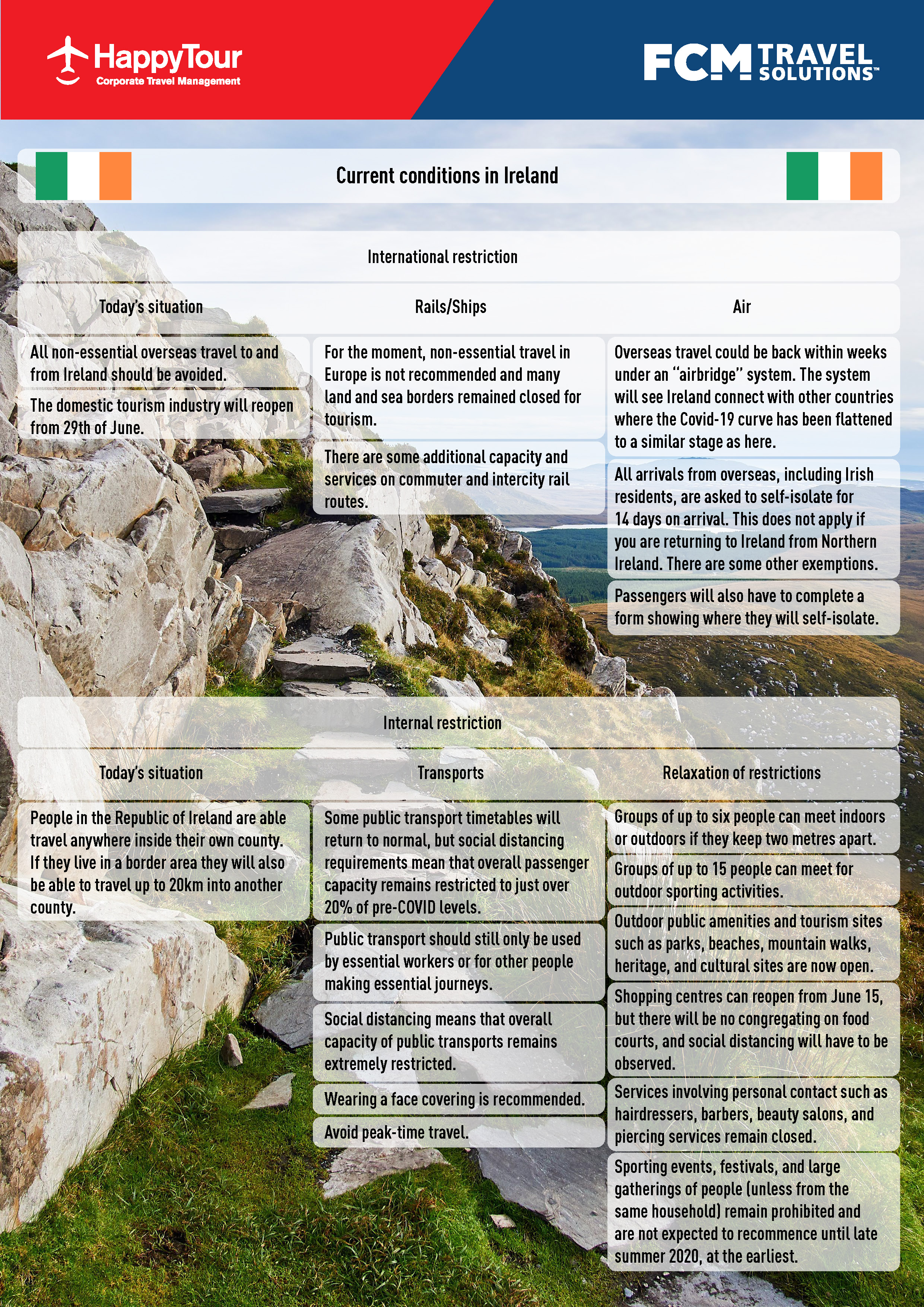
Task: Click the 'Air' column heading
Action: point(742,307)
